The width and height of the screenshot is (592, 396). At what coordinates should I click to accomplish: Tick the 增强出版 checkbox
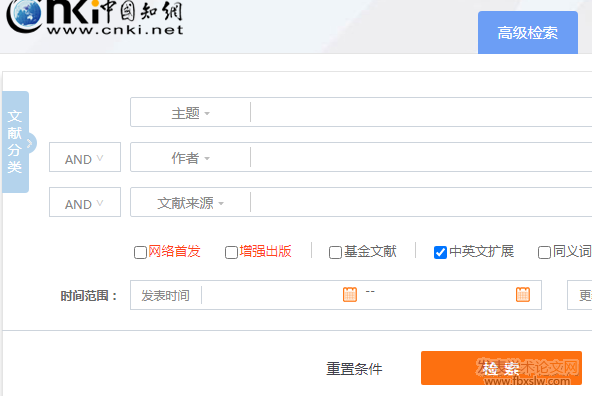(231, 252)
